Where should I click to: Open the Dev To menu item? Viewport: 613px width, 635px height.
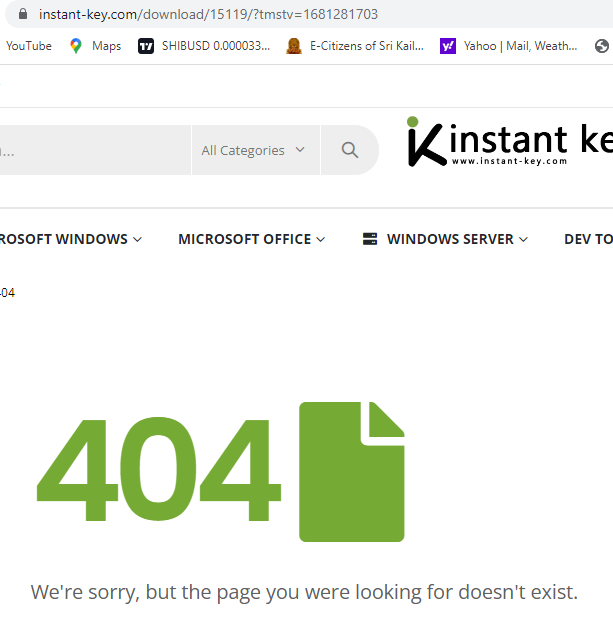[588, 239]
